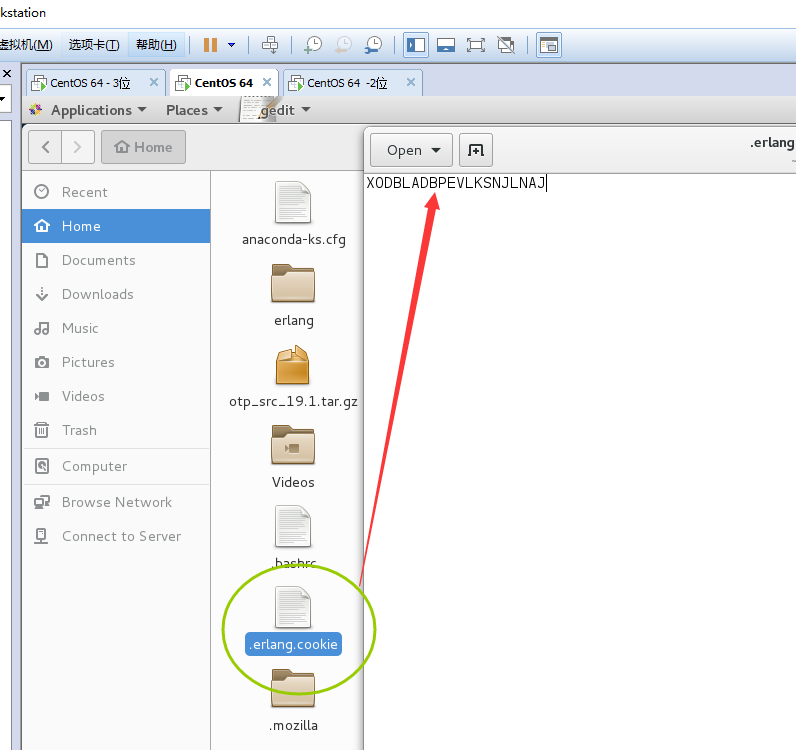Viewport: 796px width, 750px height.
Task: Open Trash in the sidebar
Action: click(x=116, y=430)
